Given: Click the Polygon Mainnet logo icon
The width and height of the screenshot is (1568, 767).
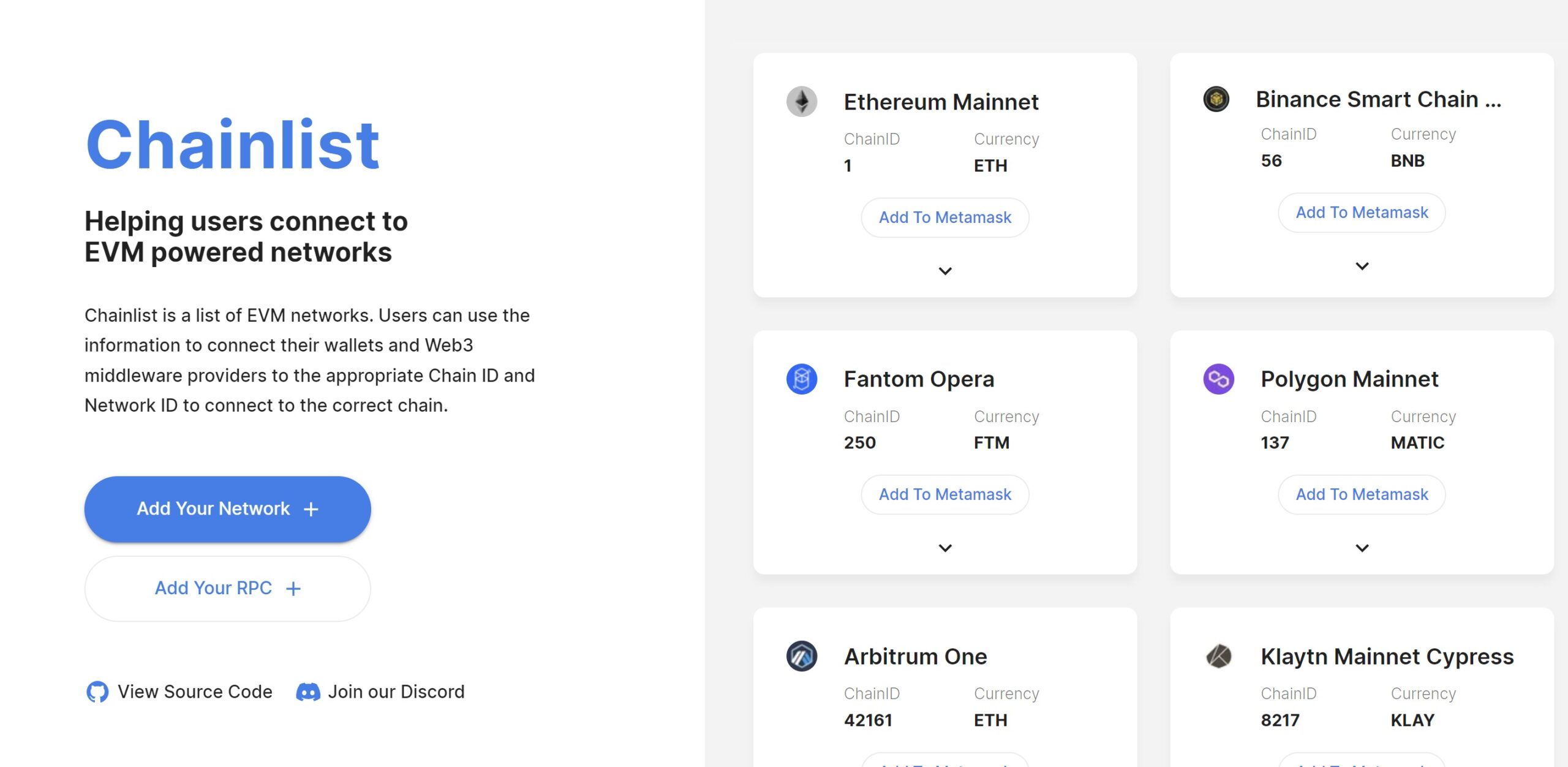Looking at the screenshot, I should [x=1218, y=379].
